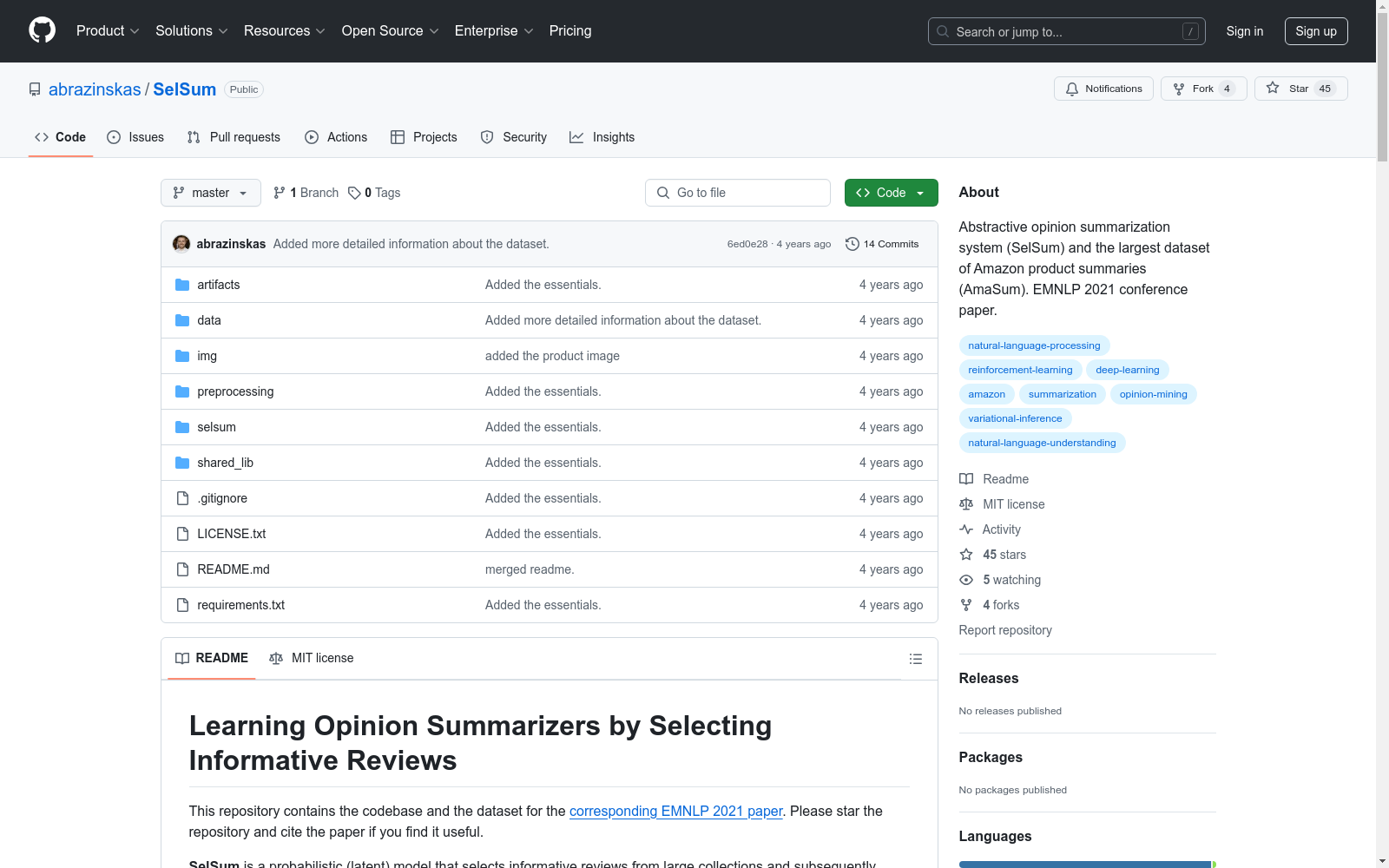Switch to the Insights tab
Screen dimensions: 1389x868
point(602,137)
